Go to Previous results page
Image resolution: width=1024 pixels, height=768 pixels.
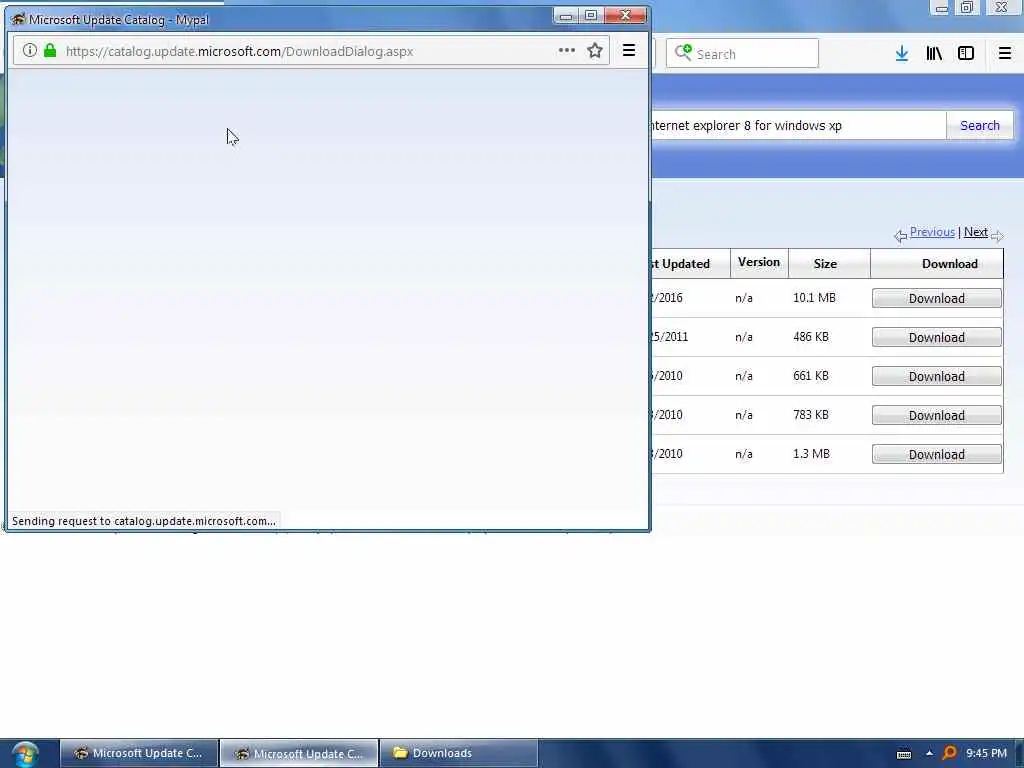932,232
